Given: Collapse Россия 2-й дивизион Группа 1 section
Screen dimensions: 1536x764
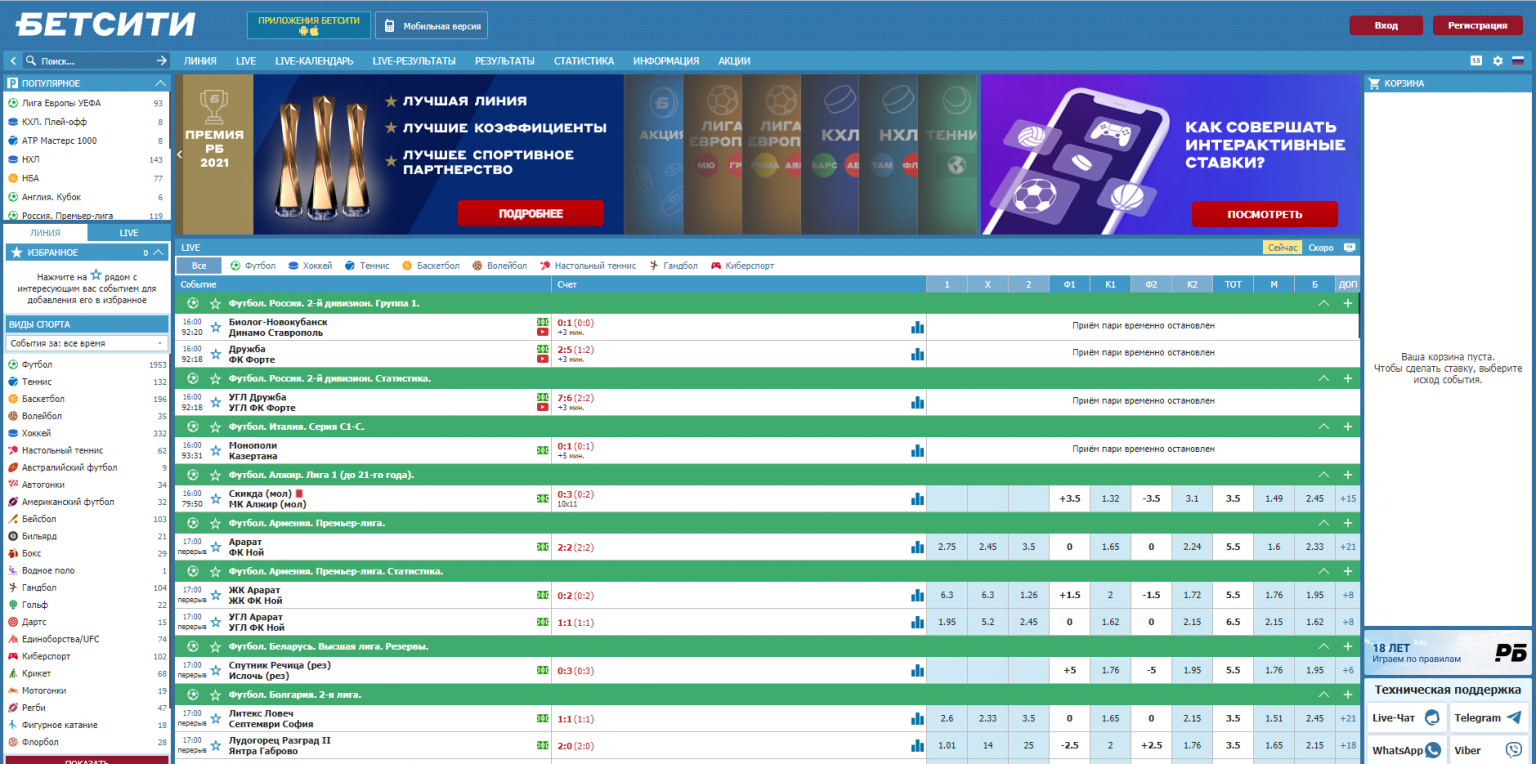Looking at the screenshot, I should [x=1323, y=303].
